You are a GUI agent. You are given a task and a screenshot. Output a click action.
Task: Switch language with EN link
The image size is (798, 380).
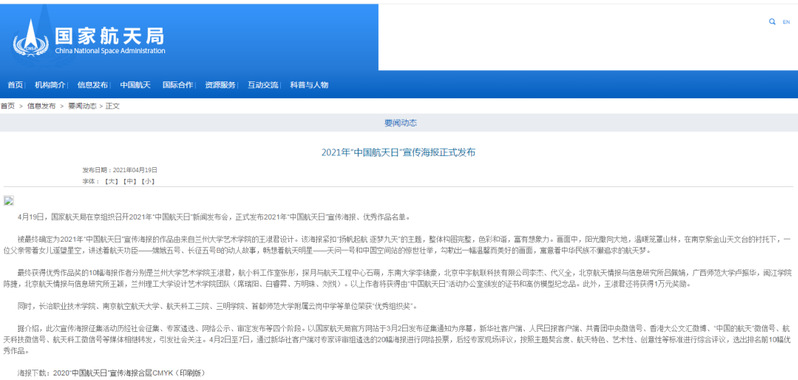[786, 22]
